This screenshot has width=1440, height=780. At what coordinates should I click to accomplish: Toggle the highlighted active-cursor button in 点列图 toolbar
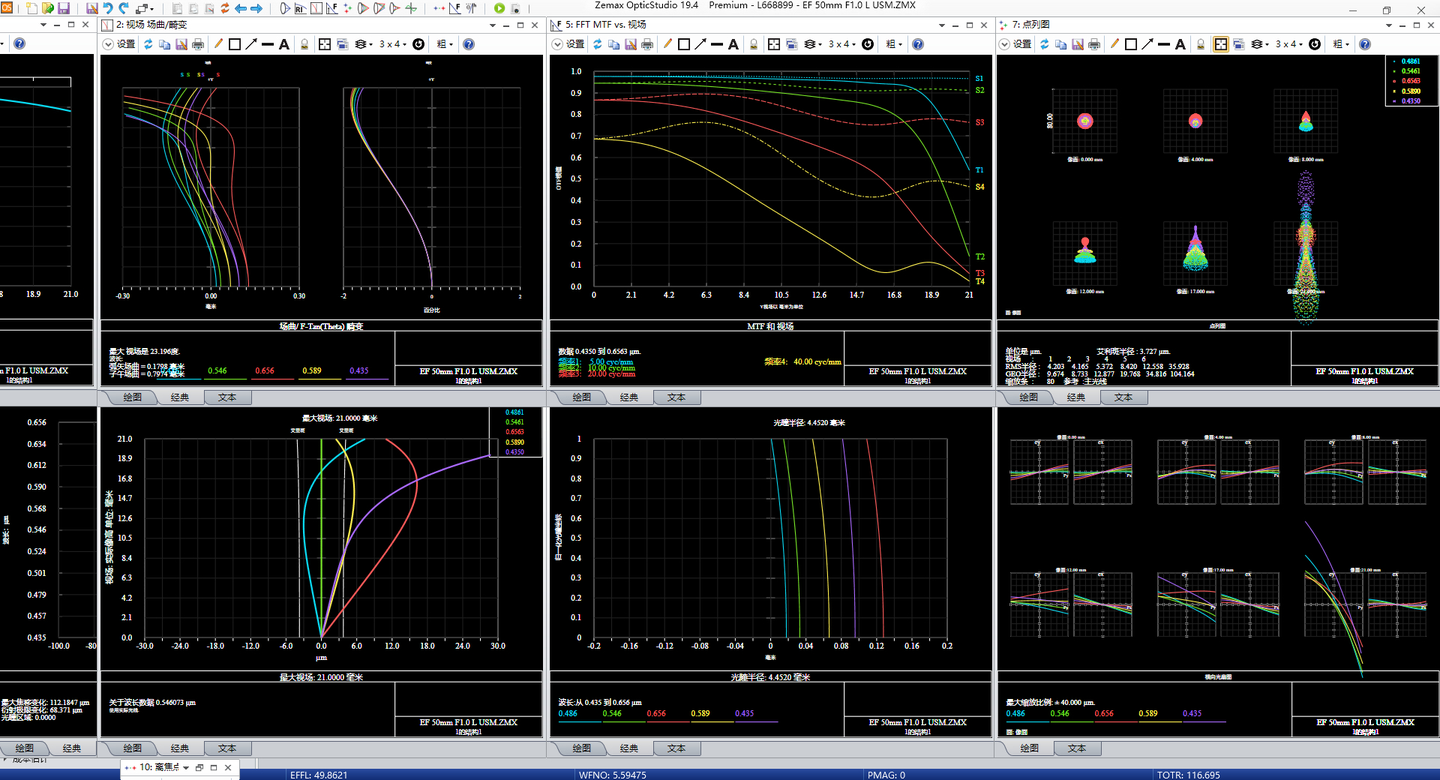(1221, 44)
